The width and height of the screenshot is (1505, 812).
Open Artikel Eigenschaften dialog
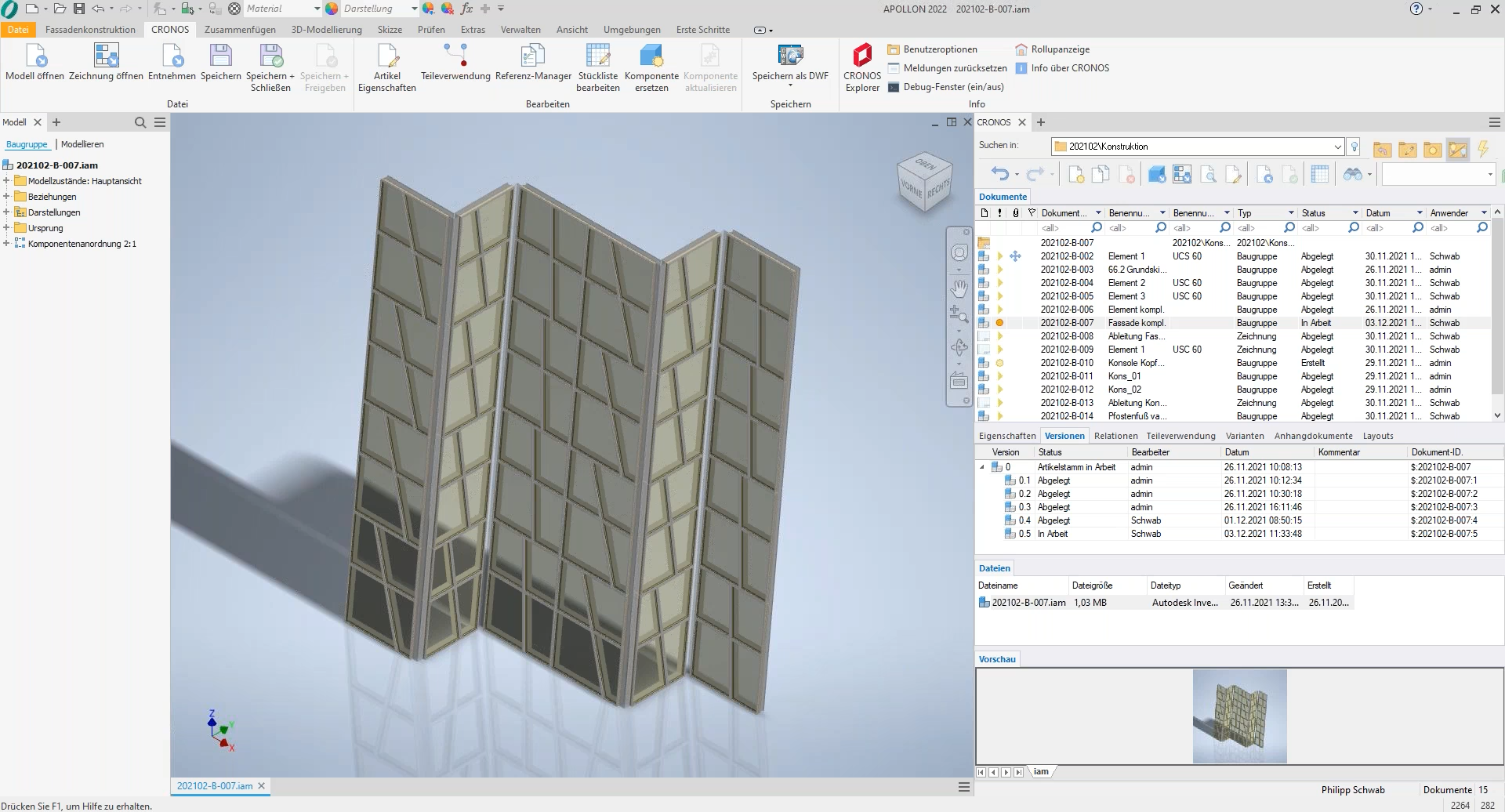click(x=387, y=56)
